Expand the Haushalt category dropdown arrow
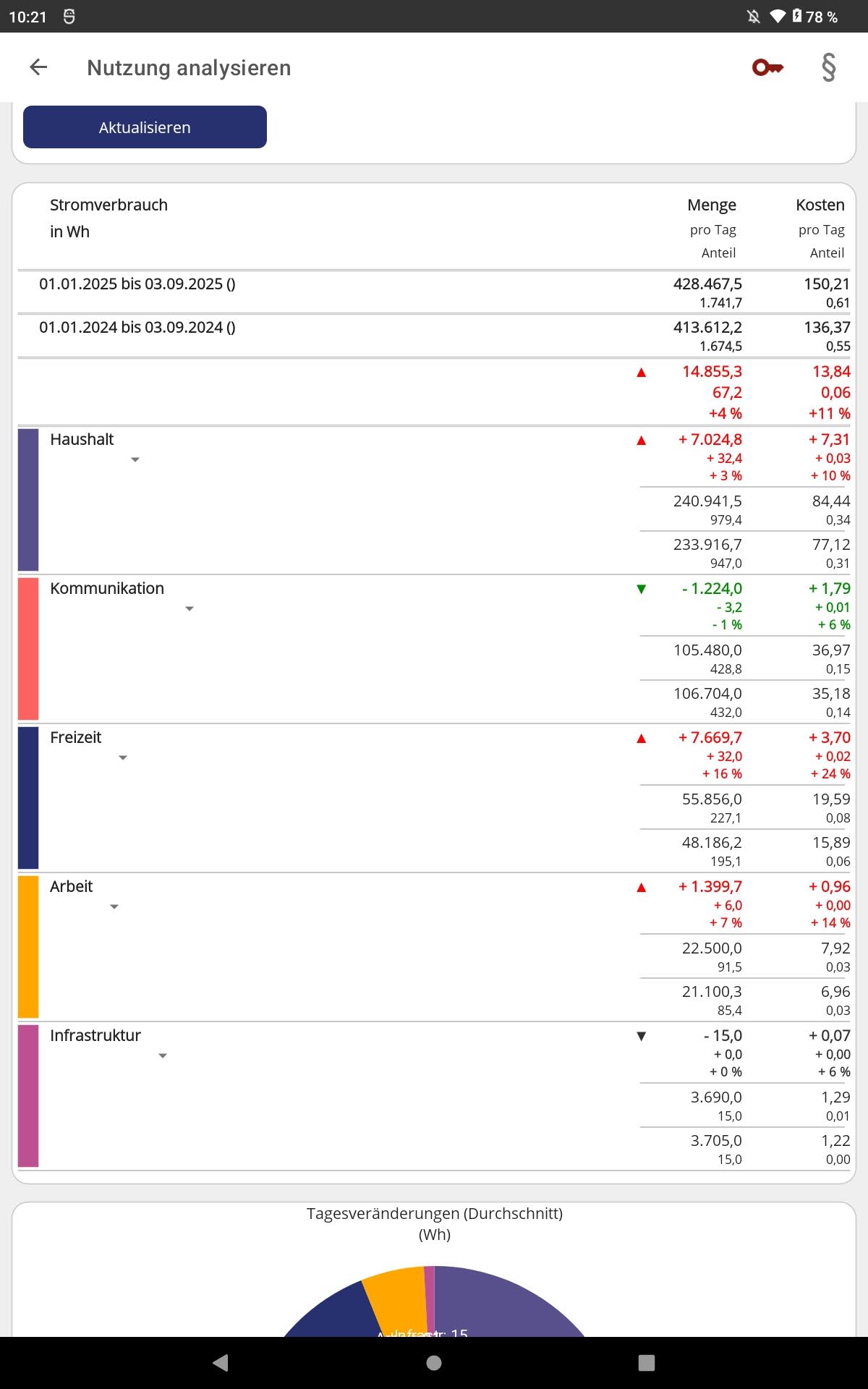This screenshot has width=868, height=1389. point(135,460)
